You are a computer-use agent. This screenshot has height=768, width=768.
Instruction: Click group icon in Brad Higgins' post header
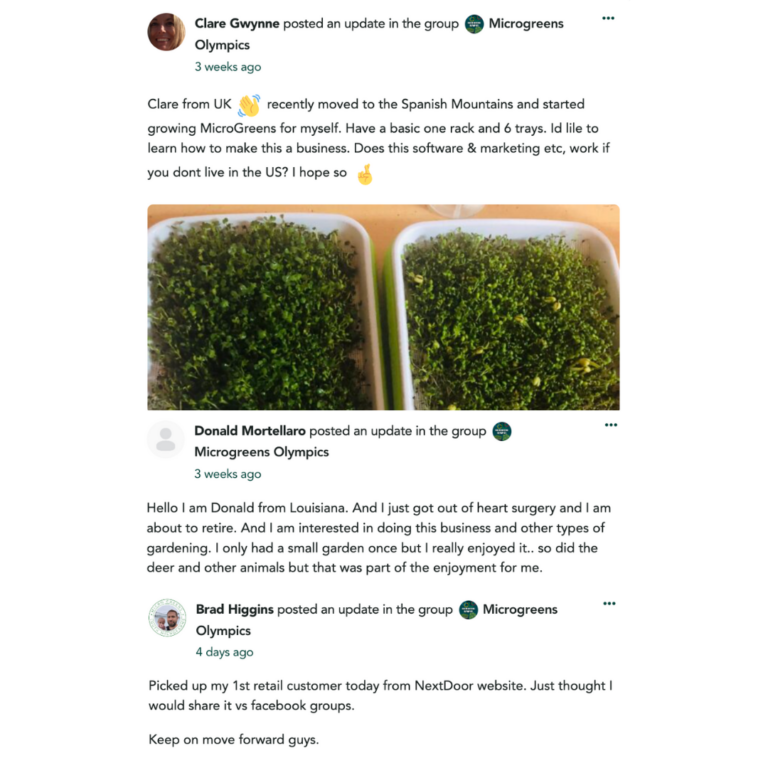(468, 610)
